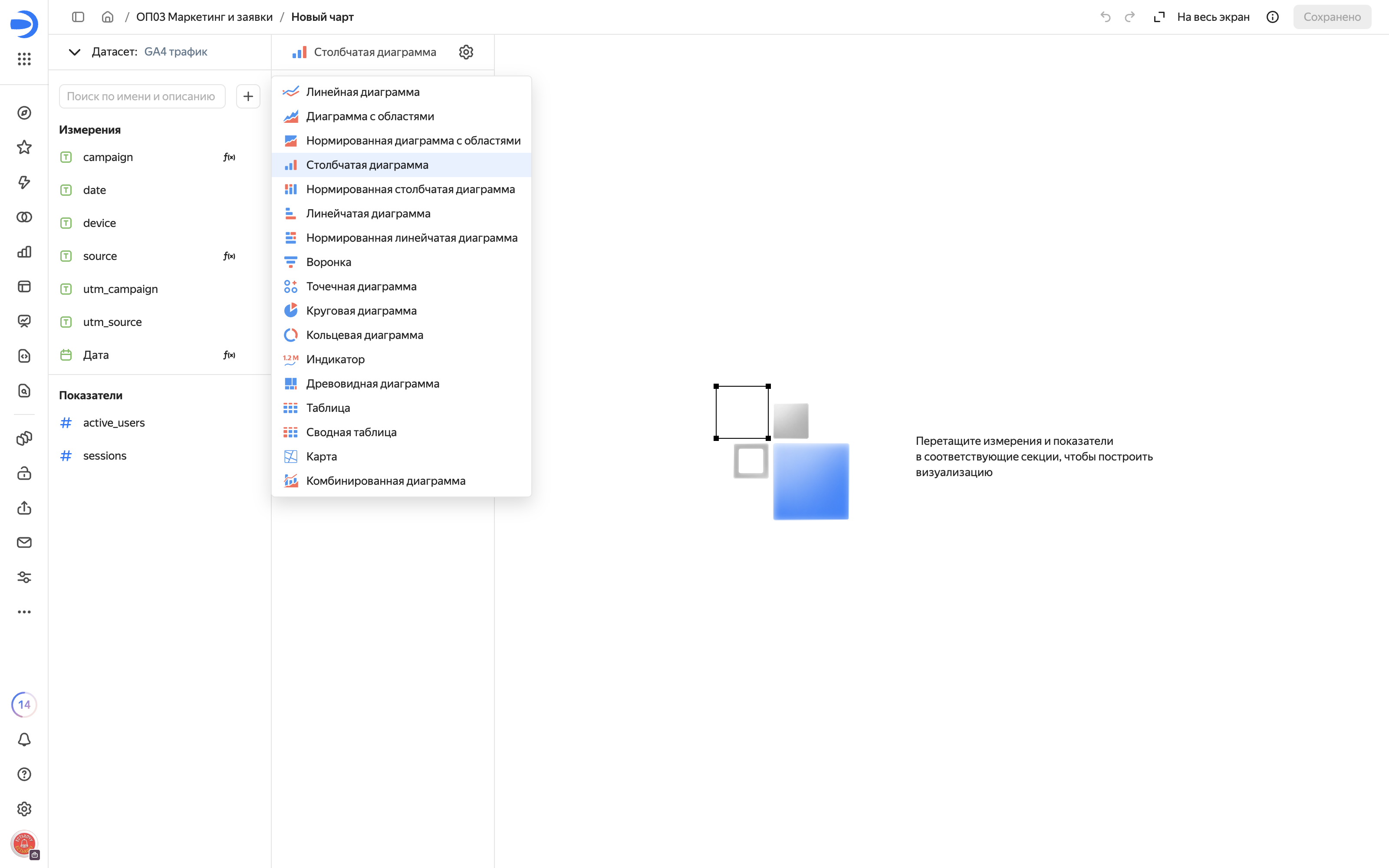Image resolution: width=1389 pixels, height=868 pixels.
Task: Open favorites star in sidebar
Action: pos(24,148)
